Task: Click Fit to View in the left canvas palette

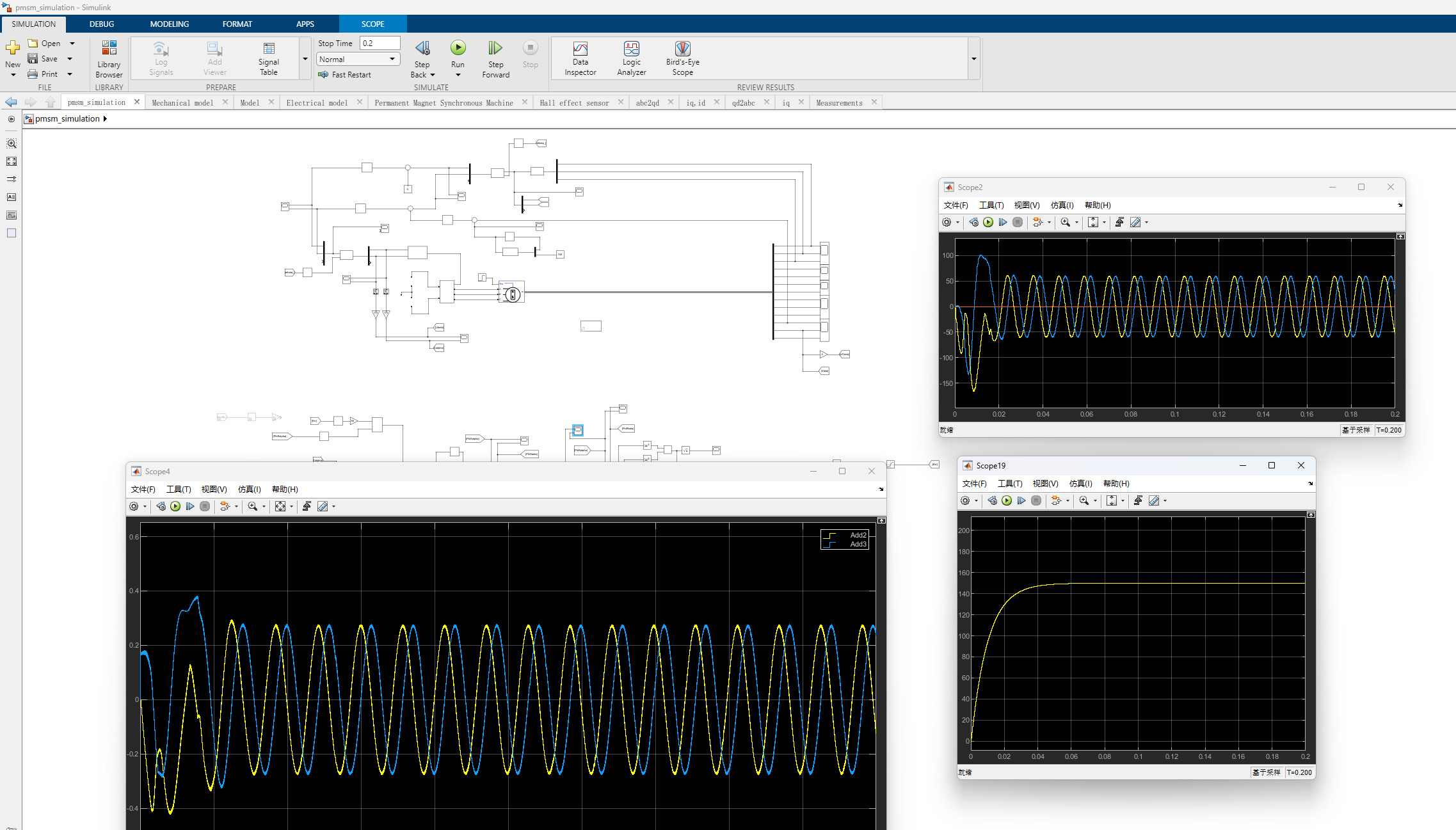Action: [12, 162]
